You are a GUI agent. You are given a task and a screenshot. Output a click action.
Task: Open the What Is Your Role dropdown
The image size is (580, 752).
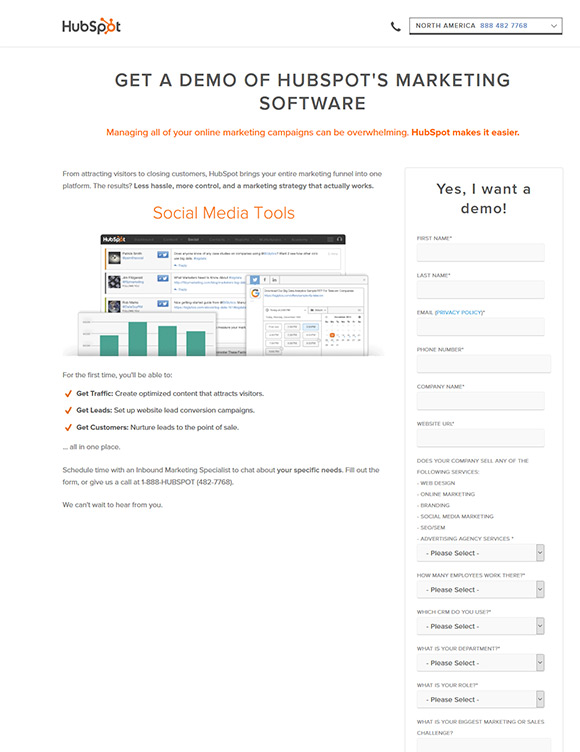480,700
